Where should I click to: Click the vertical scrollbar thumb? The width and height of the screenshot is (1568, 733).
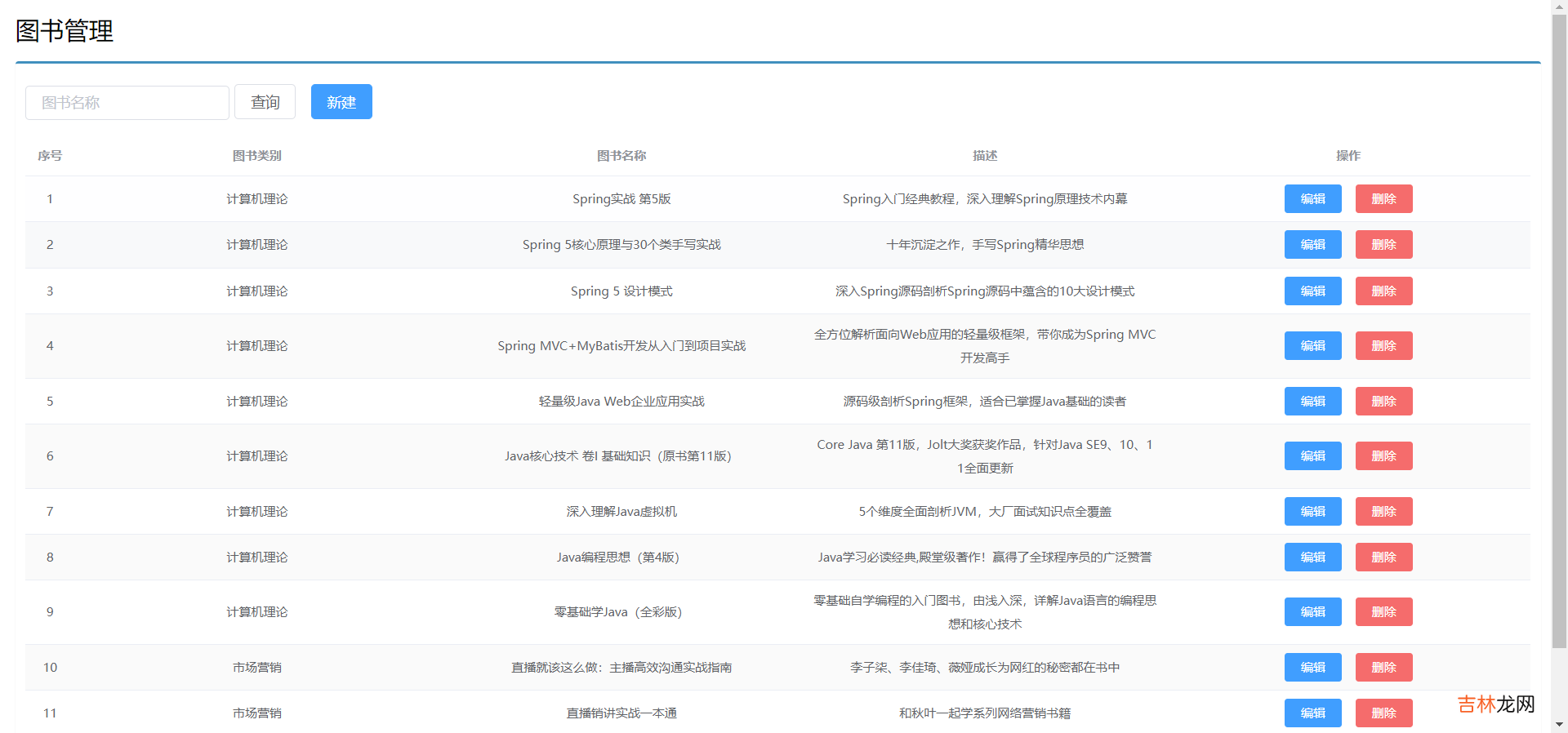click(x=1559, y=331)
